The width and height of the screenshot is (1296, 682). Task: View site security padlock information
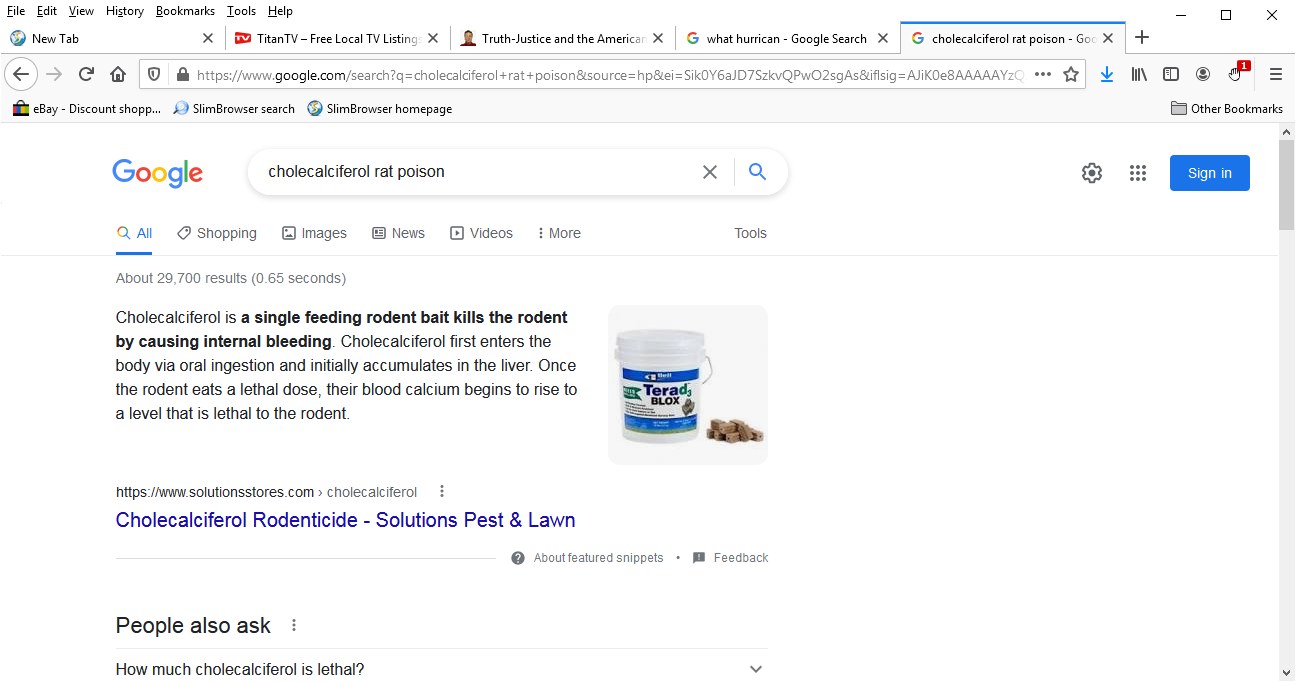click(x=182, y=74)
